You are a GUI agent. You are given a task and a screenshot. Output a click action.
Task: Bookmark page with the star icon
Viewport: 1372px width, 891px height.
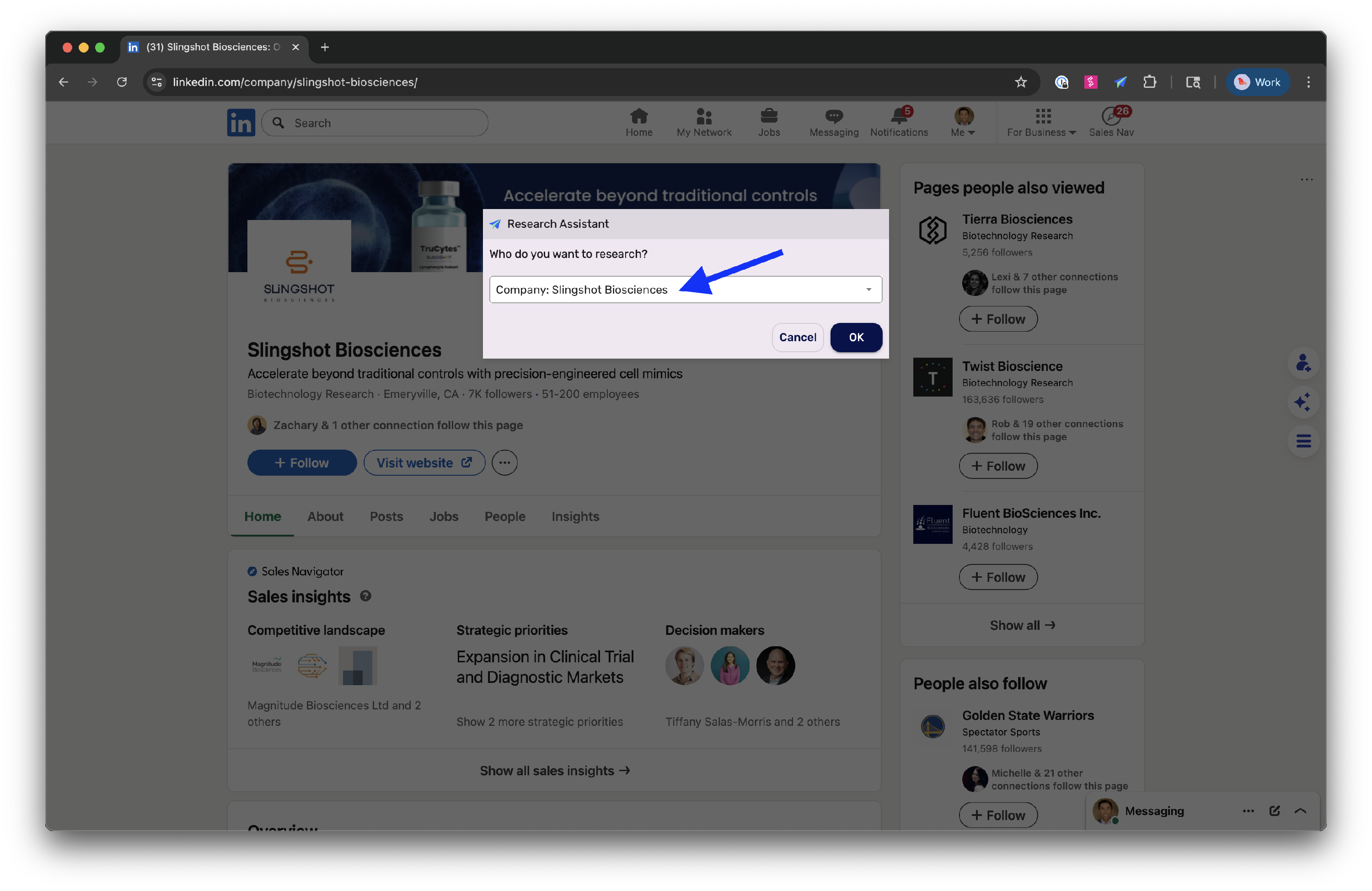[1020, 82]
